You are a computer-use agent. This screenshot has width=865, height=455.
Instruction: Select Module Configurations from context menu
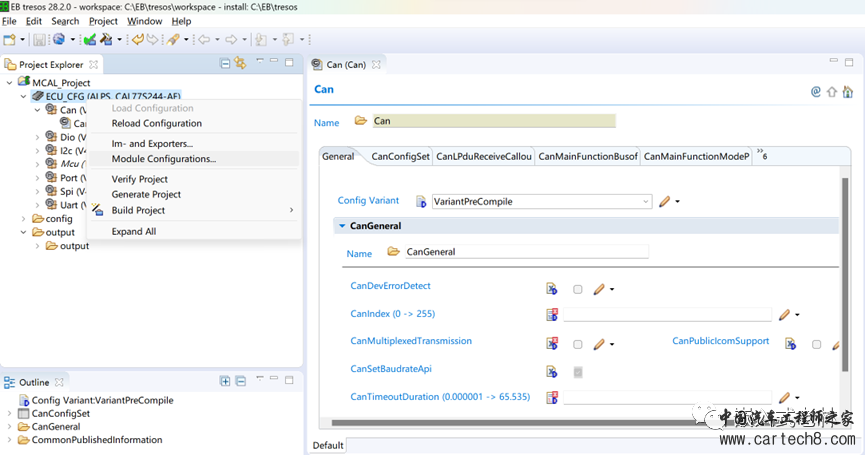163,159
